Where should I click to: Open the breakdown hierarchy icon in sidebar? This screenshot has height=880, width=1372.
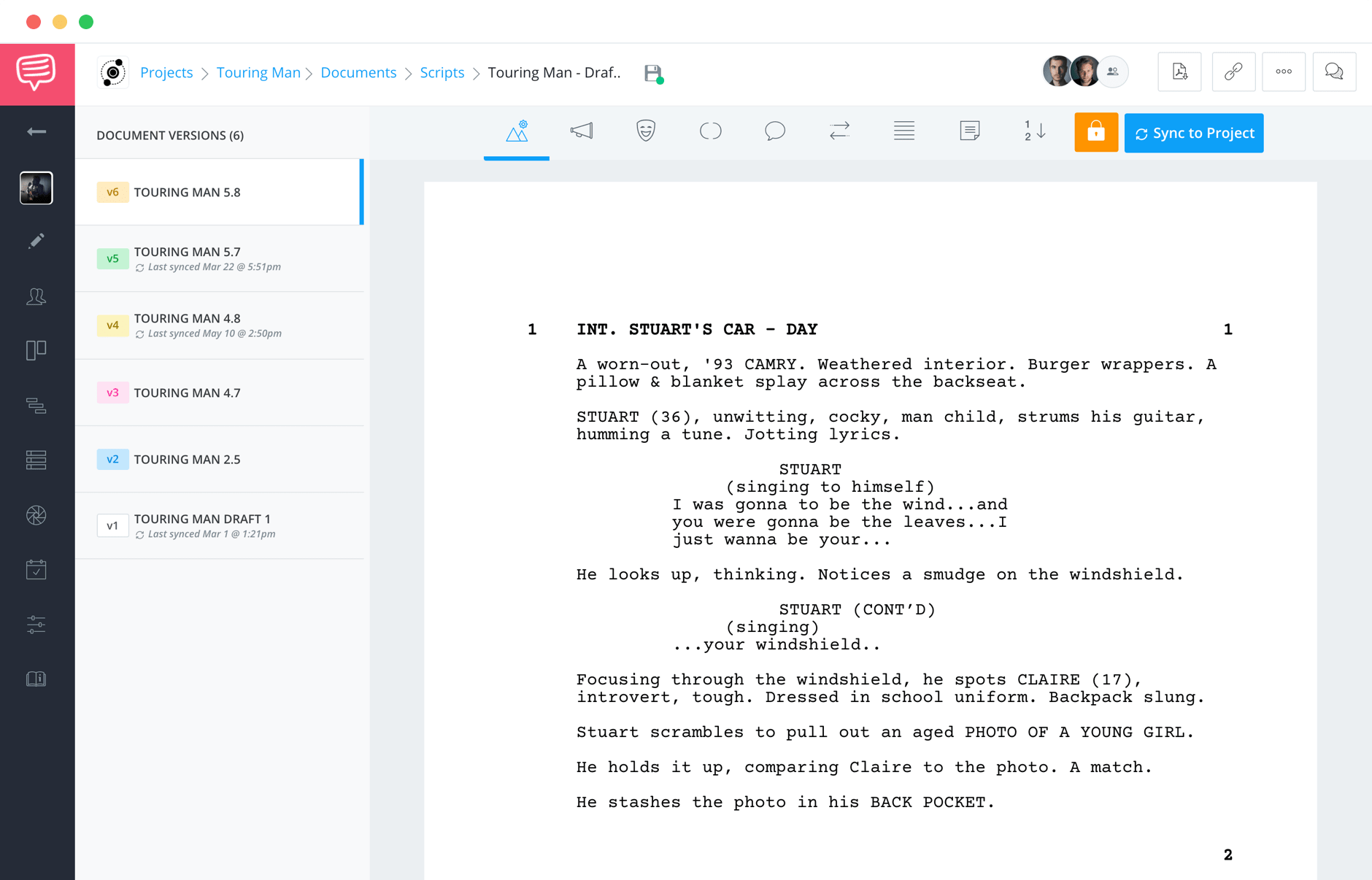(x=36, y=405)
